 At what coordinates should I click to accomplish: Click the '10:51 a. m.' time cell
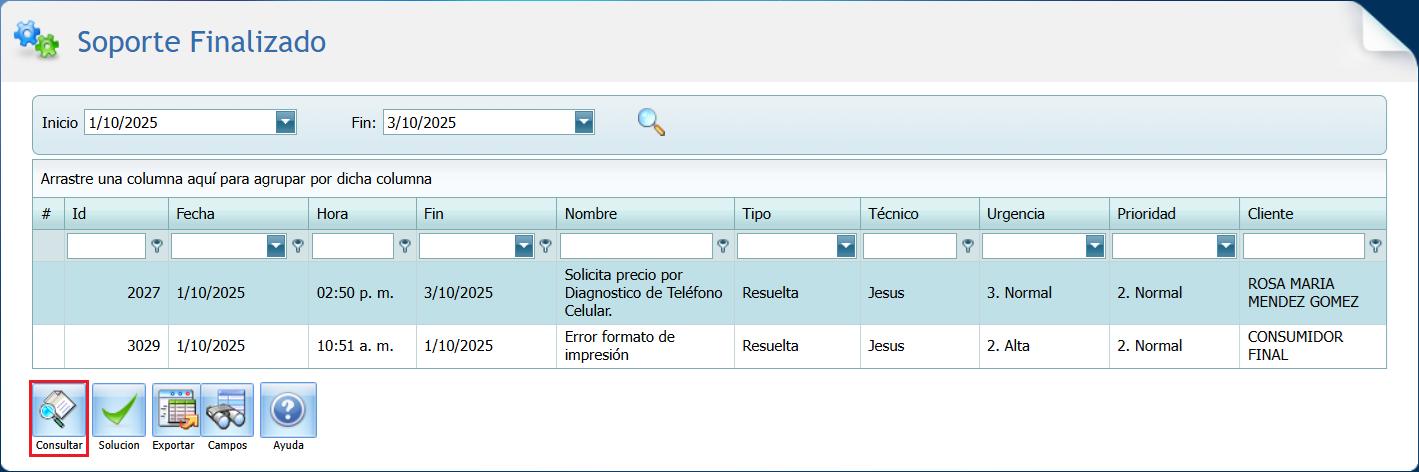[362, 346]
